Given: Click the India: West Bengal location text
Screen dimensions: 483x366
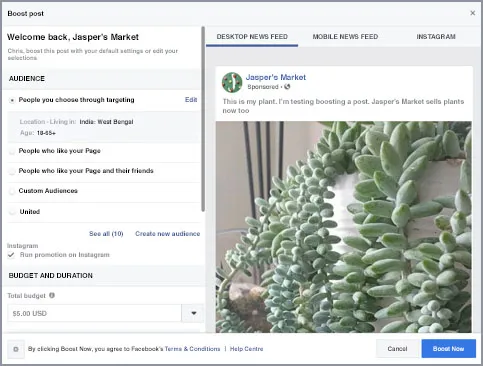Looking at the screenshot, I should [x=106, y=122].
